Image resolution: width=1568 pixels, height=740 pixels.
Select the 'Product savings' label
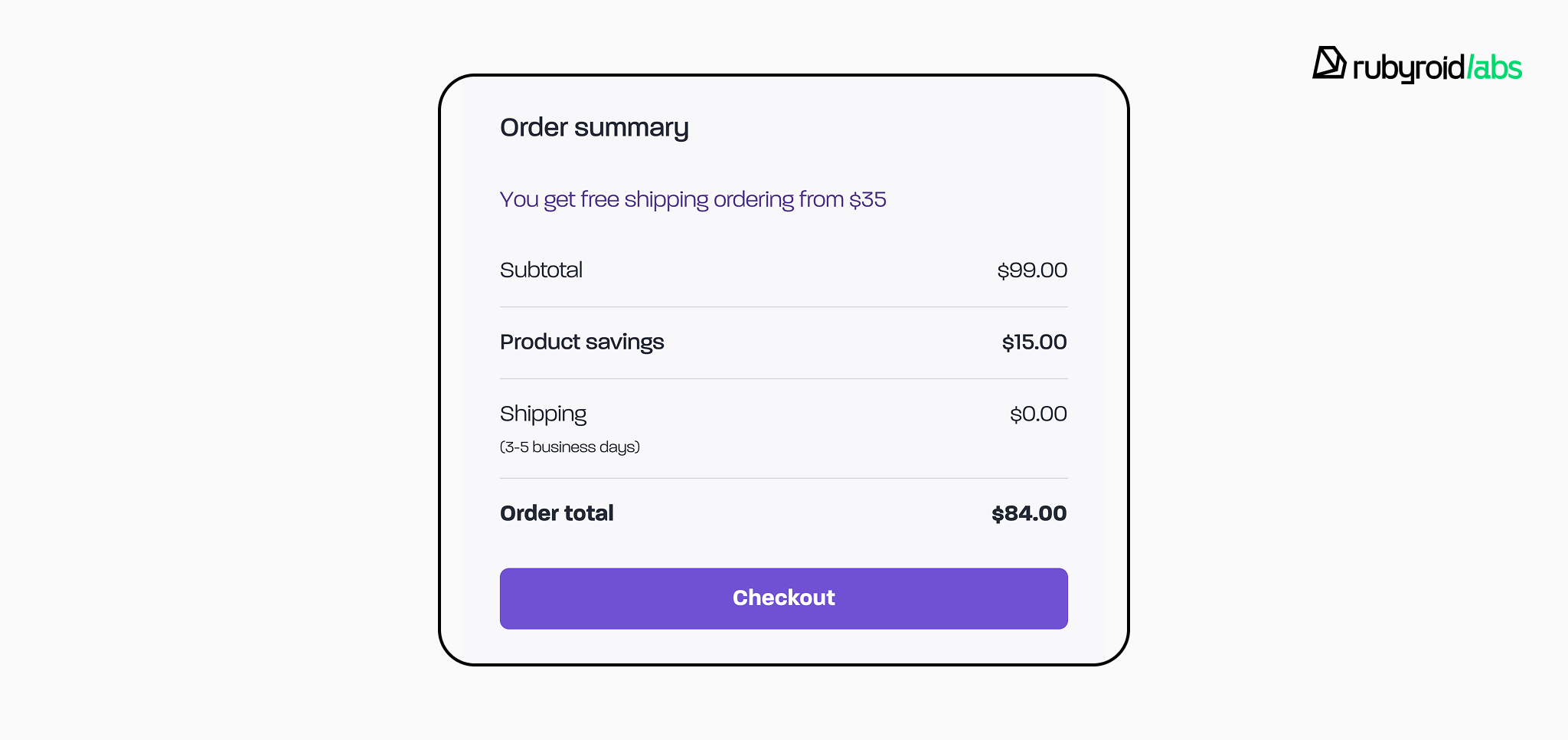pos(582,342)
